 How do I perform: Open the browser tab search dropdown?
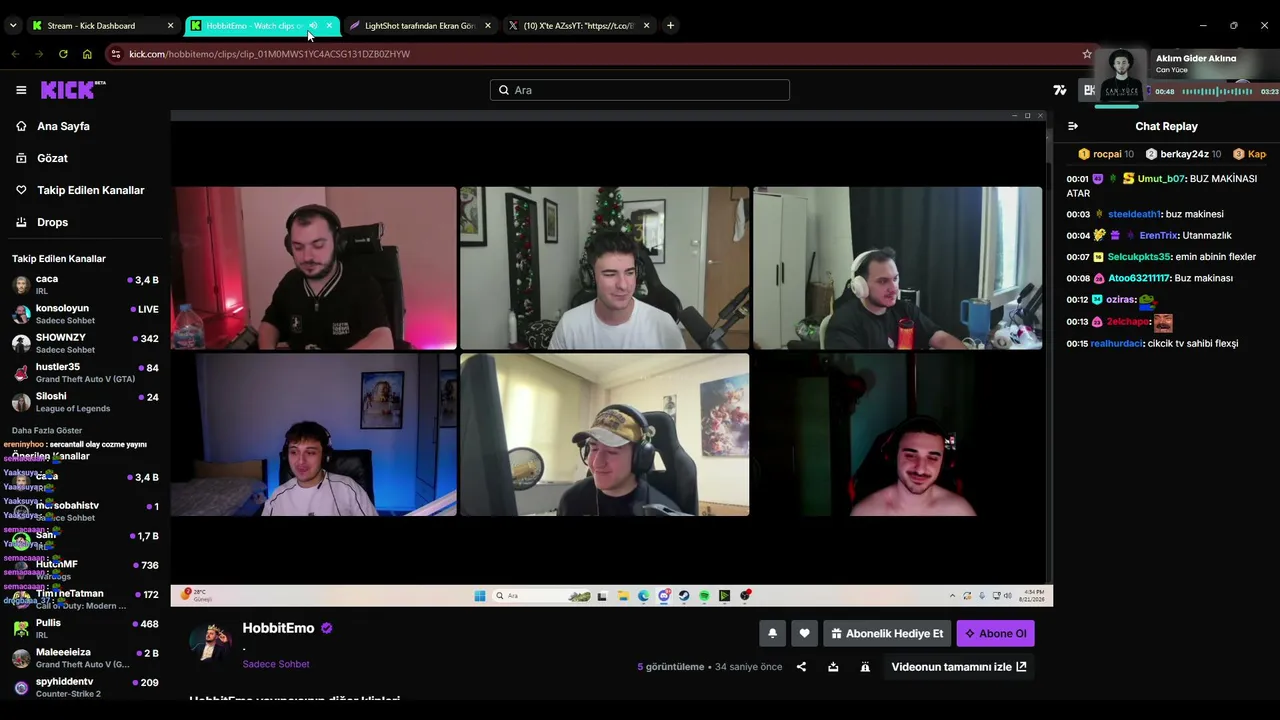(x=13, y=26)
